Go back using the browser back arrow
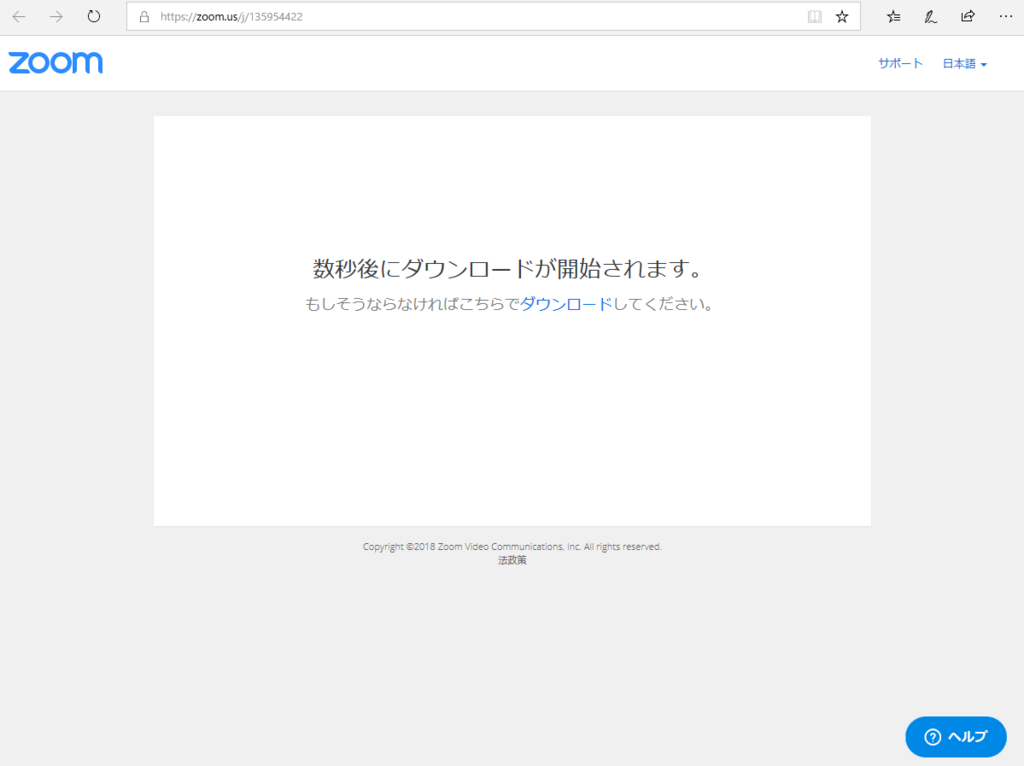The image size is (1024, 766). [x=20, y=16]
